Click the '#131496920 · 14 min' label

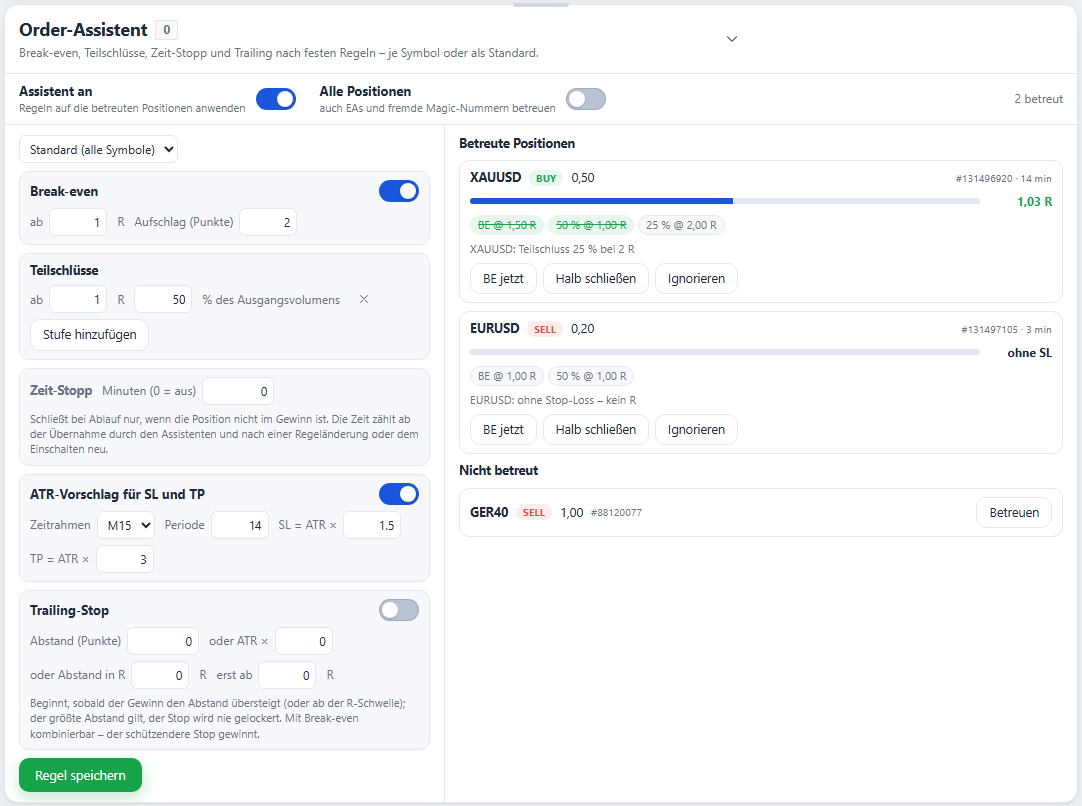pos(1003,179)
